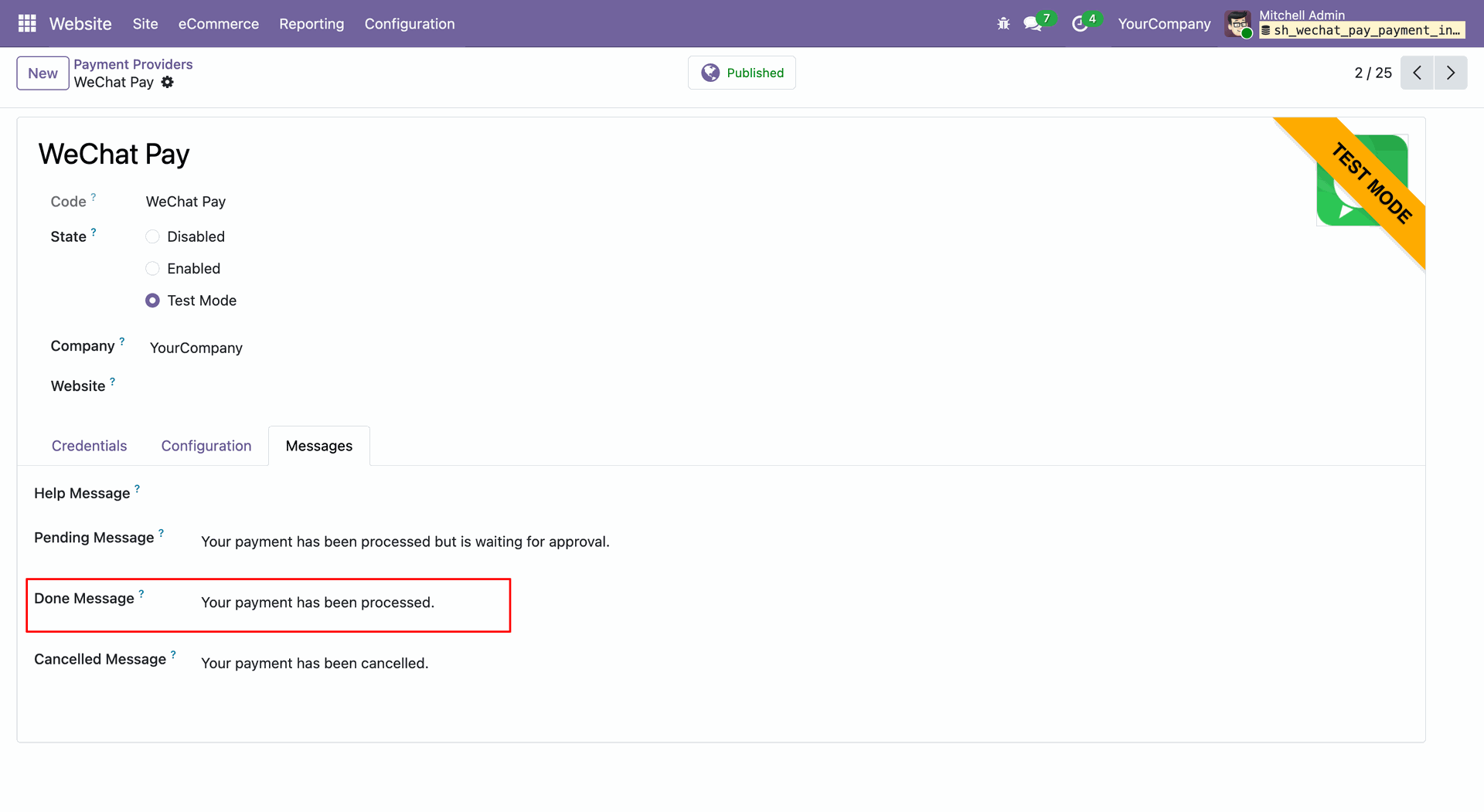Switch to the Credentials tab
The image size is (1484, 812).
[90, 446]
